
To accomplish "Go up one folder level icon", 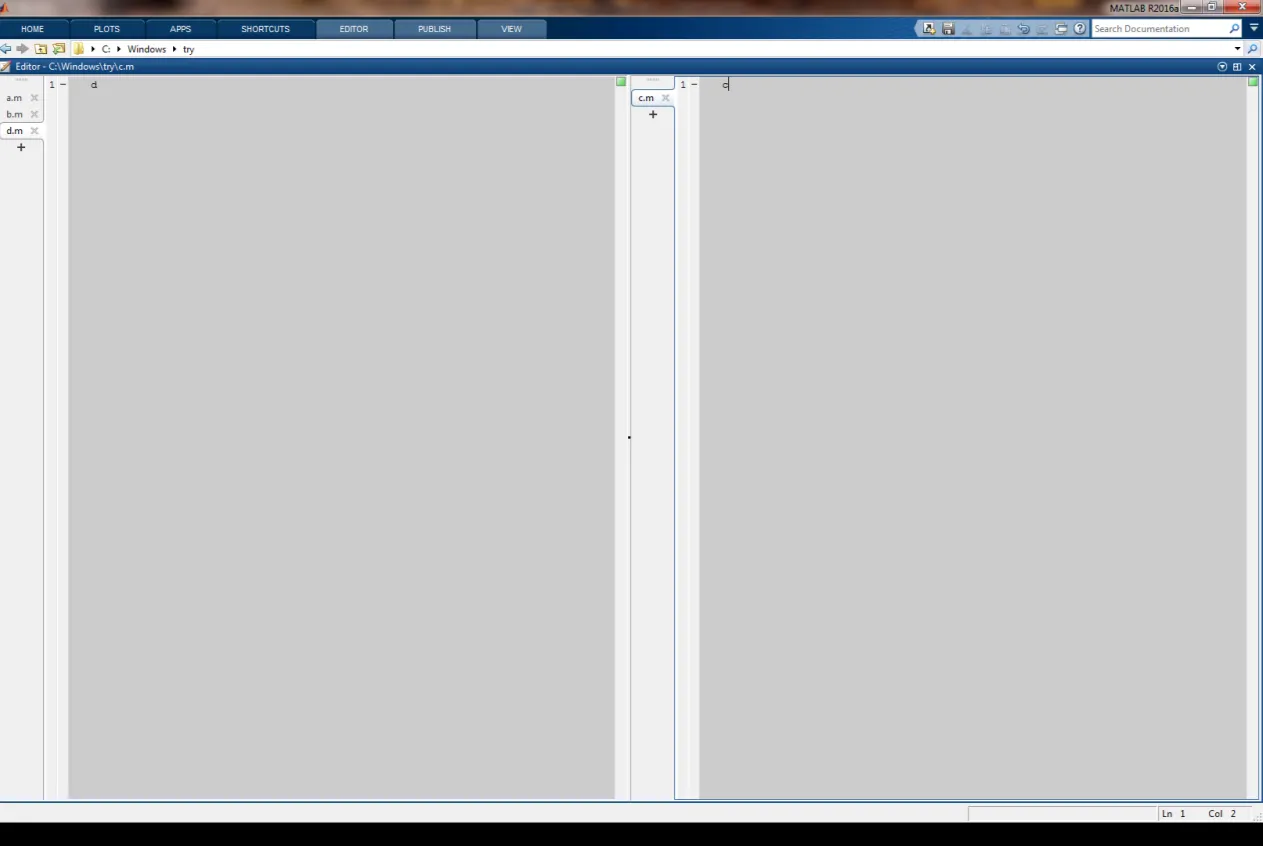I will pyautogui.click(x=41, y=48).
